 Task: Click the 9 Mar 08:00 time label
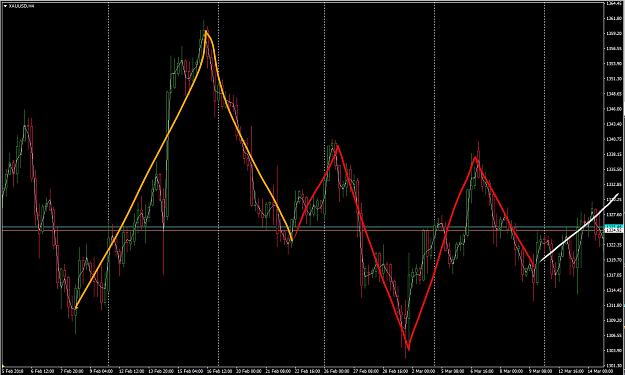(540, 371)
